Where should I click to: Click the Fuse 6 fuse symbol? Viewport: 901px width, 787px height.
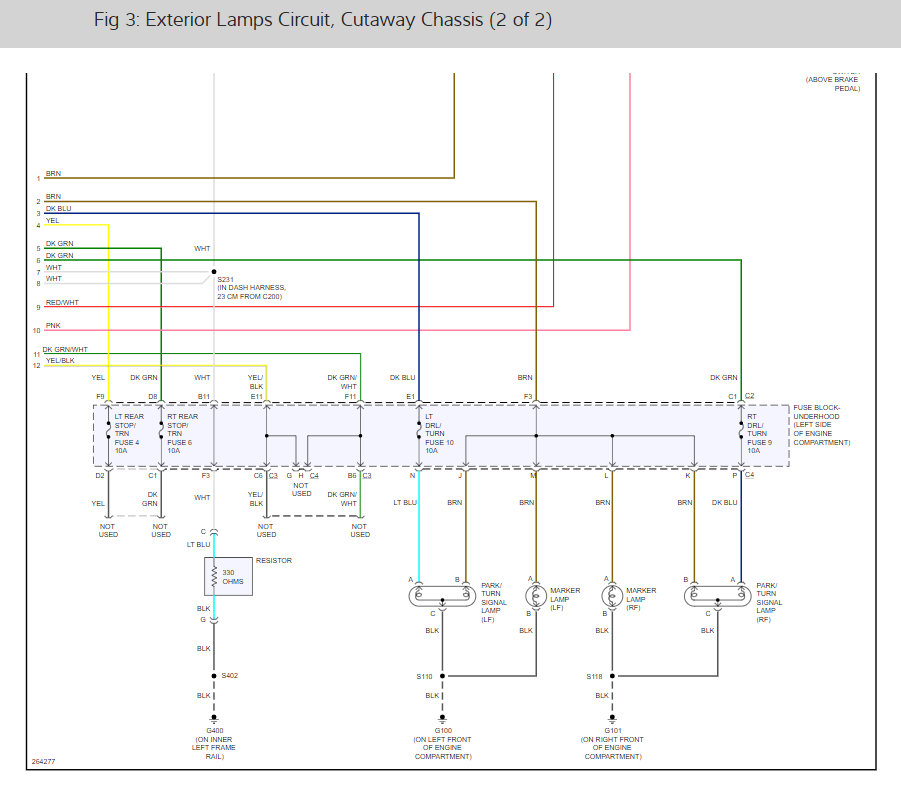[x=161, y=431]
